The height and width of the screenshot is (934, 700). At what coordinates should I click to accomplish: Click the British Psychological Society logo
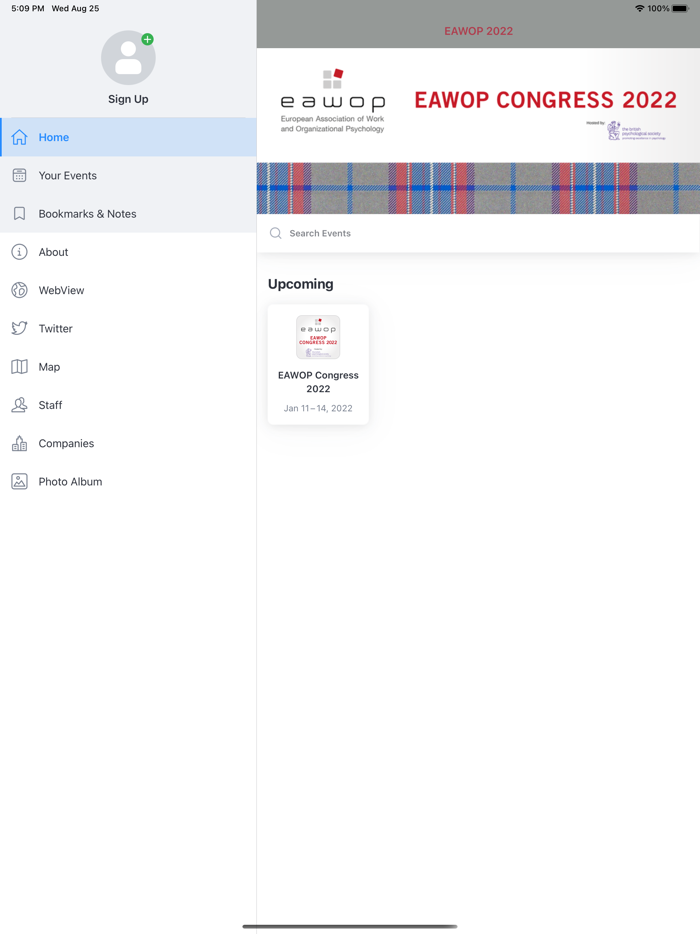636,131
